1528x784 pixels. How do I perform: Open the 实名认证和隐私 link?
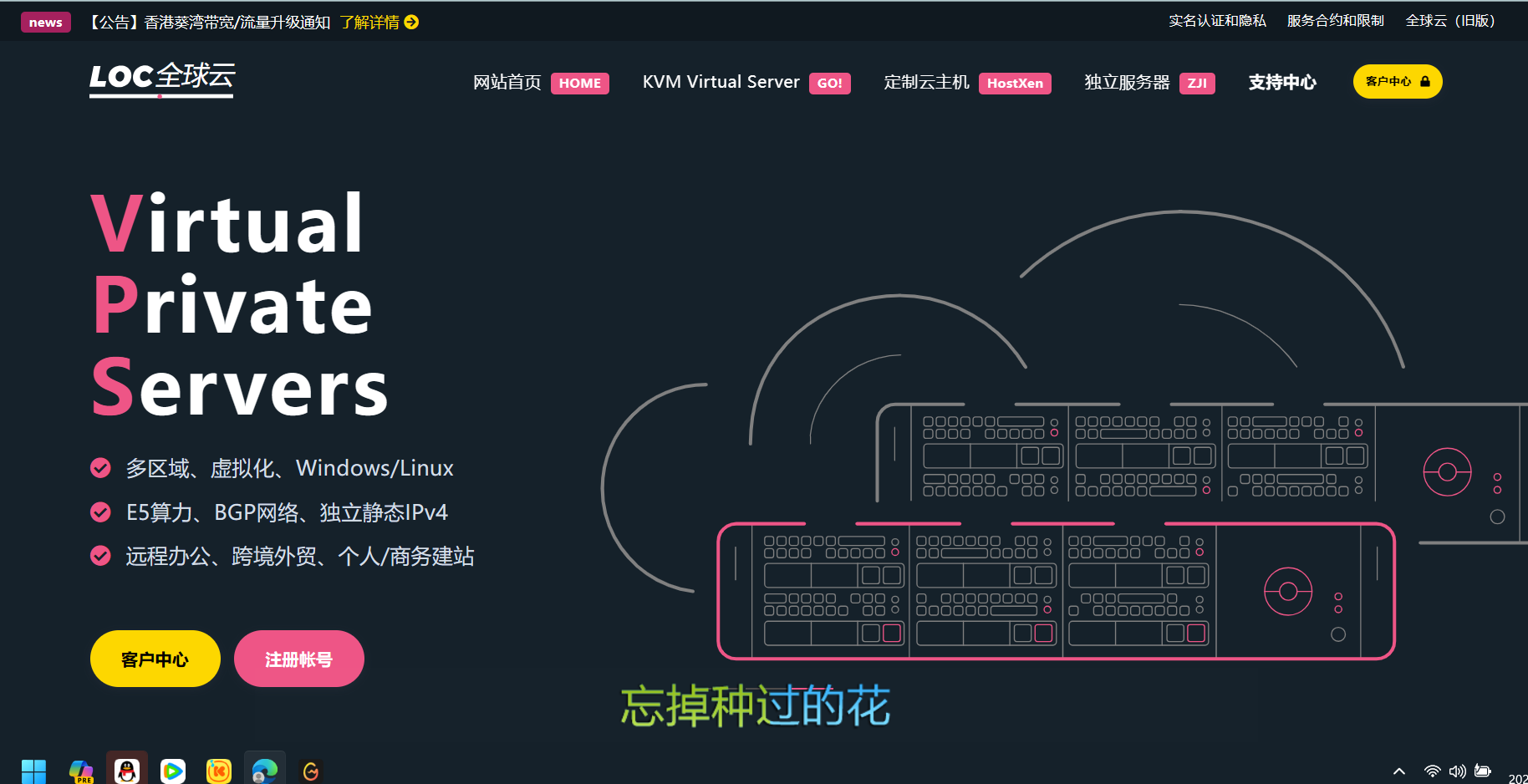(x=1217, y=21)
